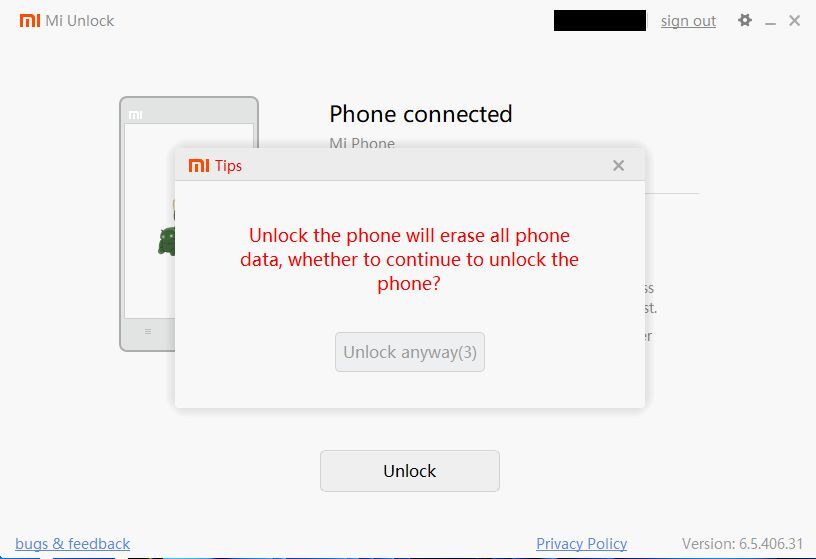This screenshot has width=816, height=559.
Task: Click the Mi logo in Tips header
Action: coord(199,166)
